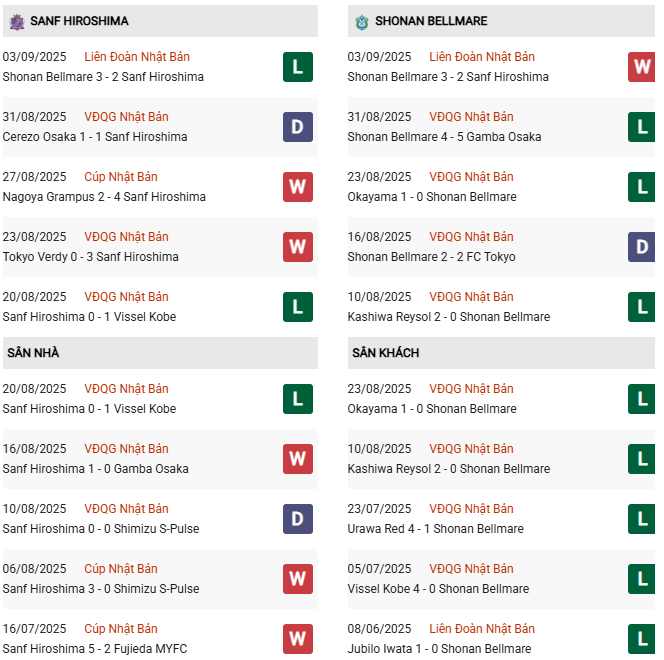Select the SÂN KHÁCH section header
This screenshot has height=660, width=664.
(385, 353)
